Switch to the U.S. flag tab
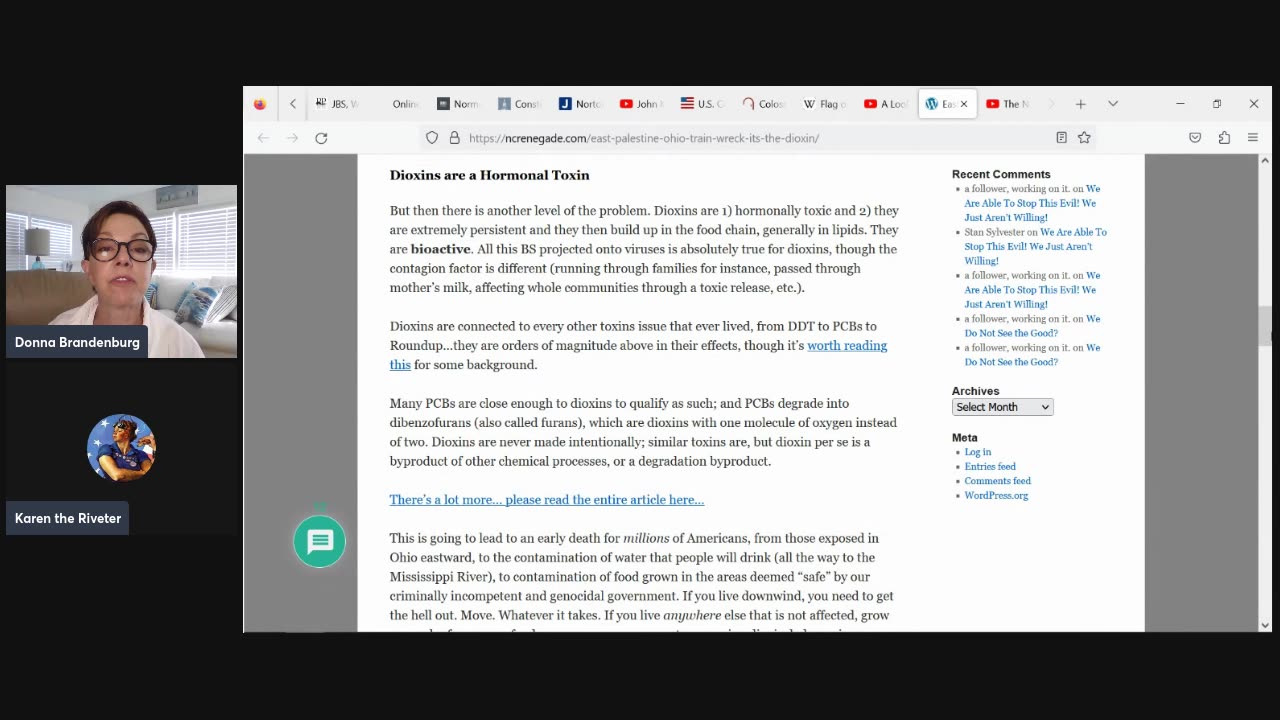The image size is (1280, 720). pyautogui.click(x=703, y=104)
